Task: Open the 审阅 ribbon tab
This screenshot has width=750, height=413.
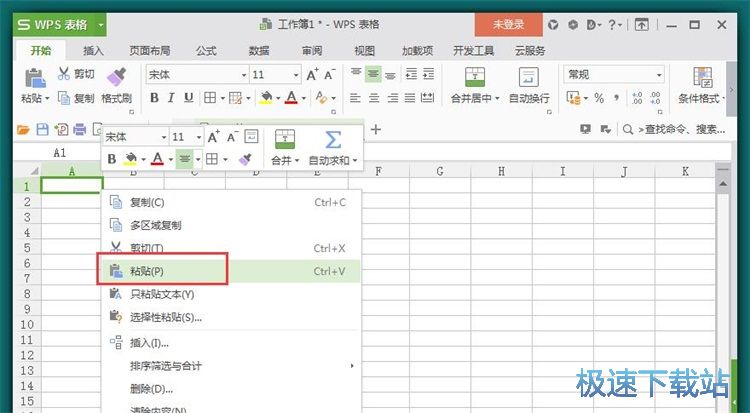Action: coord(312,51)
